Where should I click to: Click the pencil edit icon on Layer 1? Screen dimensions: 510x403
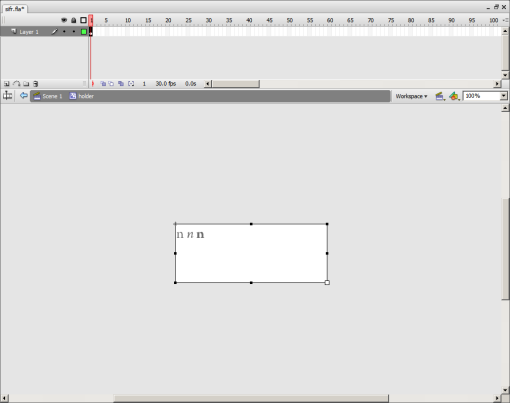55,32
